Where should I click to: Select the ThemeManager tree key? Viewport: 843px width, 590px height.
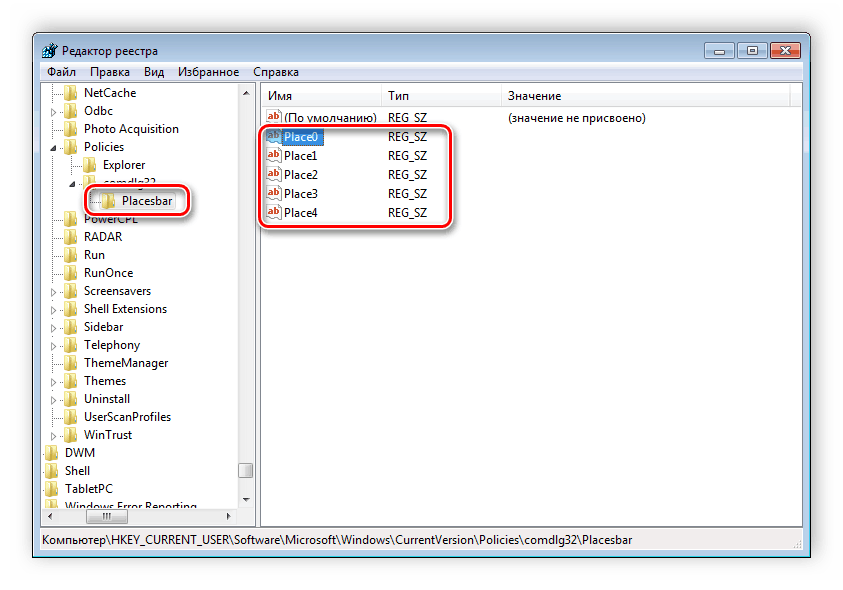125,363
